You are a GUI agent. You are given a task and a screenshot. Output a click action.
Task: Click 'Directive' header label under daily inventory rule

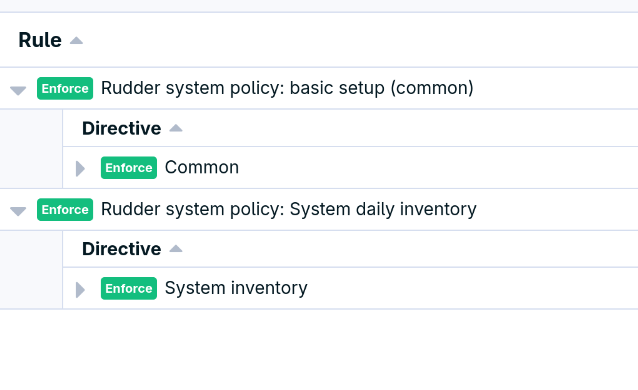(x=121, y=249)
